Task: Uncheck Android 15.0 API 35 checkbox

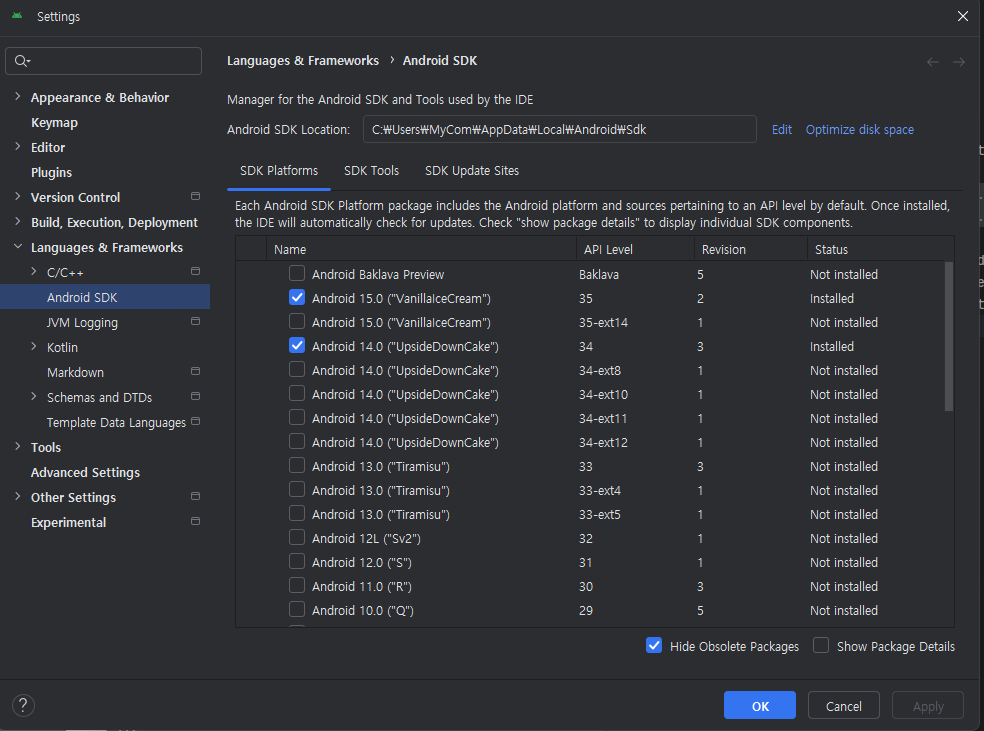Action: (297, 297)
